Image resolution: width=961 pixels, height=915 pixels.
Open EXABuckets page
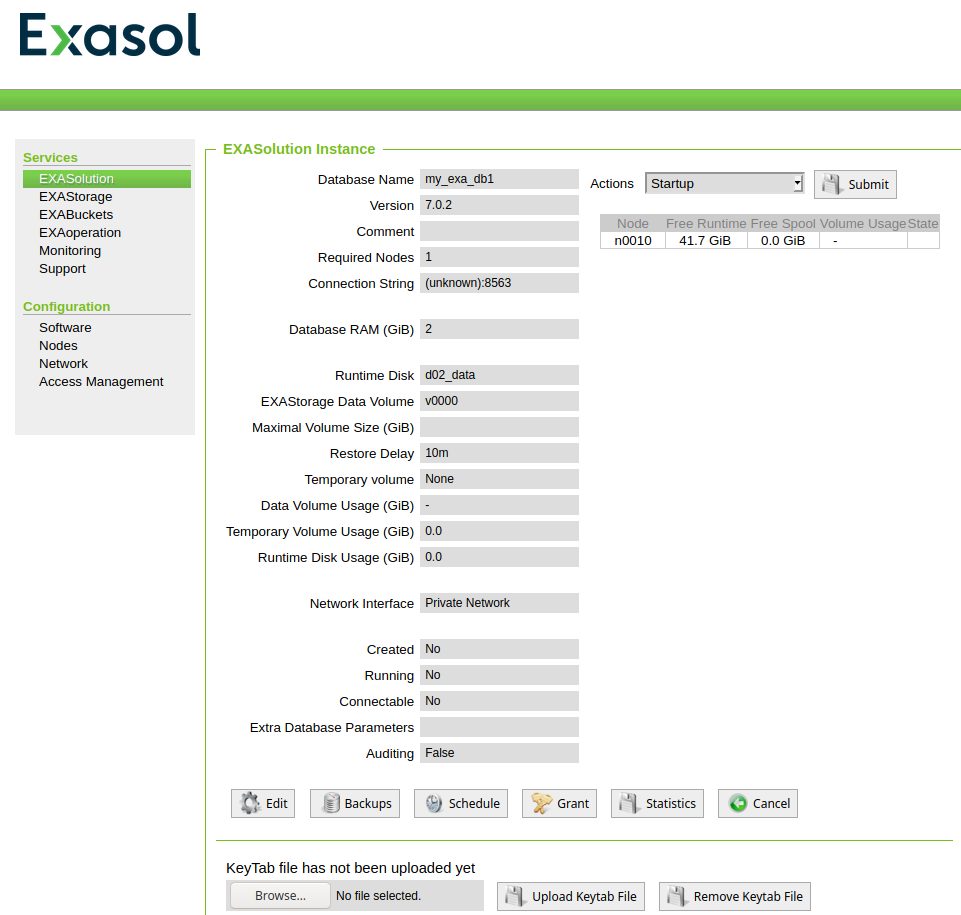coord(76,215)
